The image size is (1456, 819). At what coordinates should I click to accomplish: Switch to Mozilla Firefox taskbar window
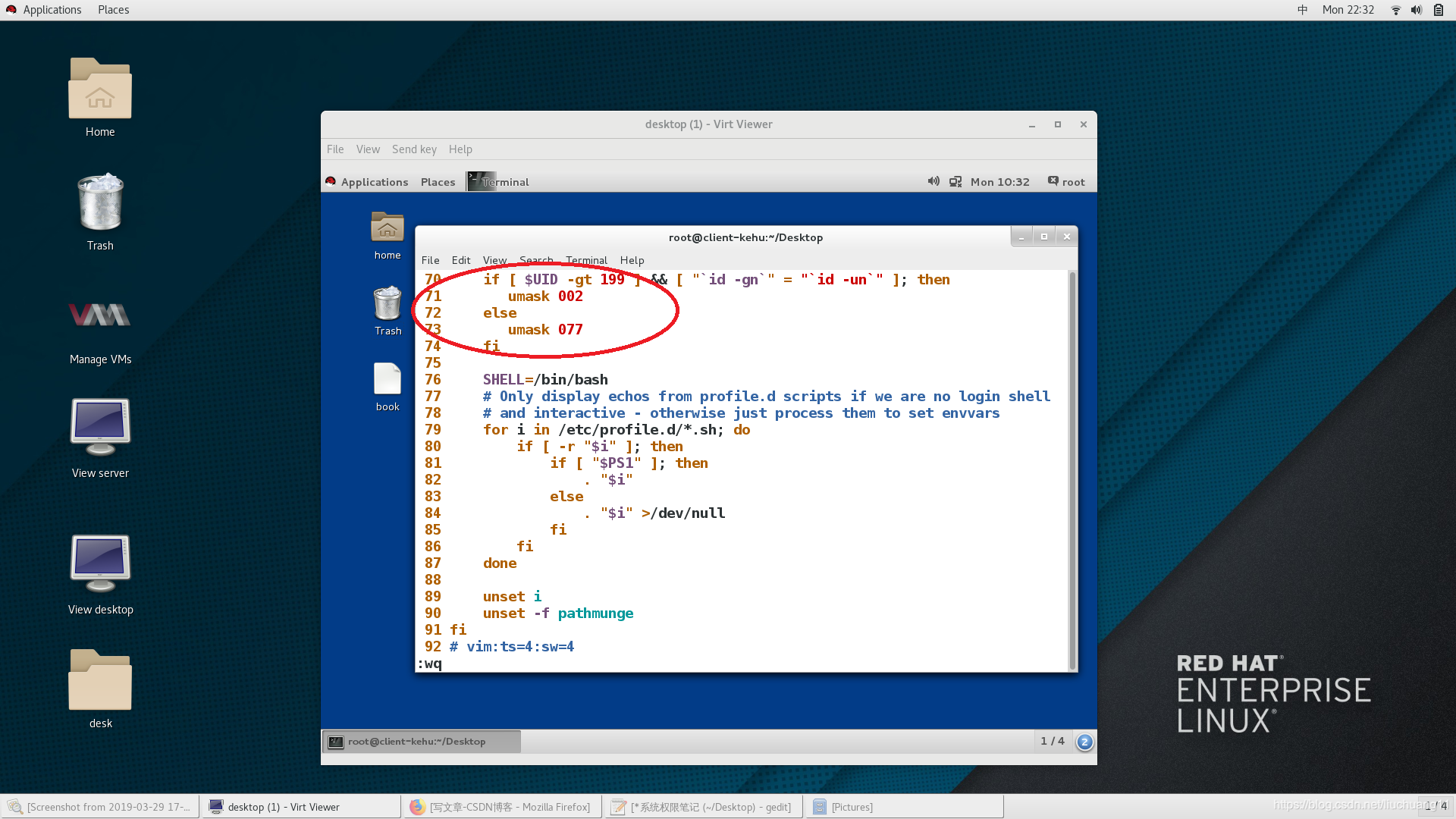[502, 807]
